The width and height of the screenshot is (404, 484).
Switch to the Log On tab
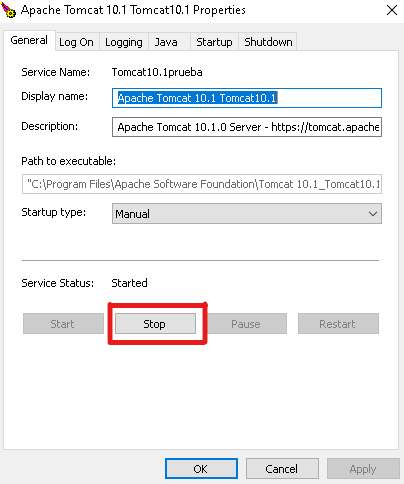pyautogui.click(x=76, y=42)
